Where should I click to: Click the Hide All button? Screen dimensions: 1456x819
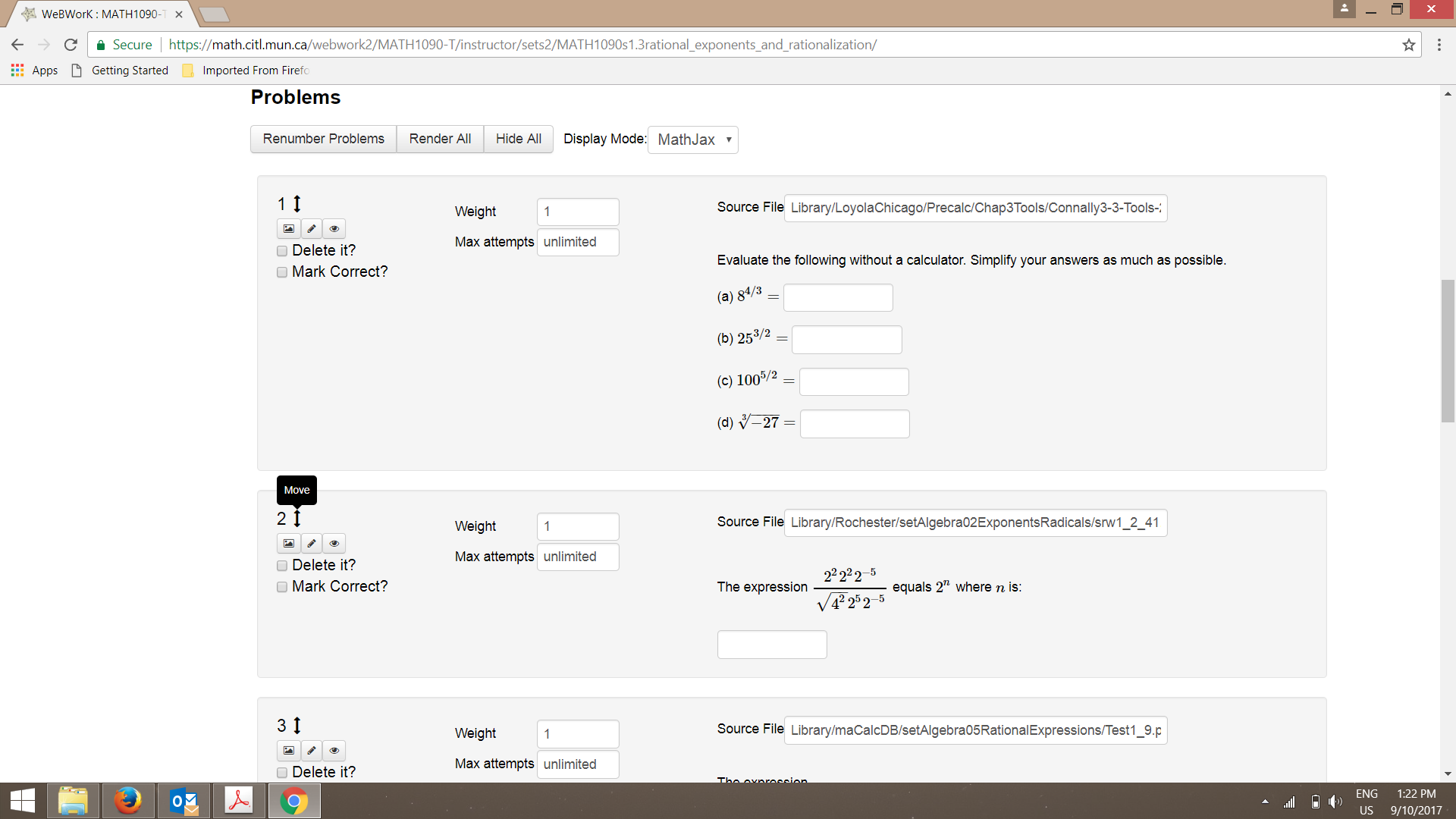click(519, 139)
